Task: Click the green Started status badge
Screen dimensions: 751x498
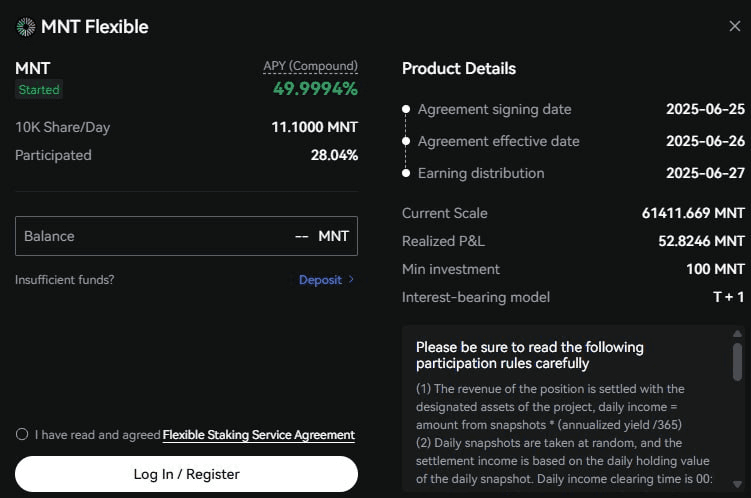Action: pyautogui.click(x=39, y=90)
